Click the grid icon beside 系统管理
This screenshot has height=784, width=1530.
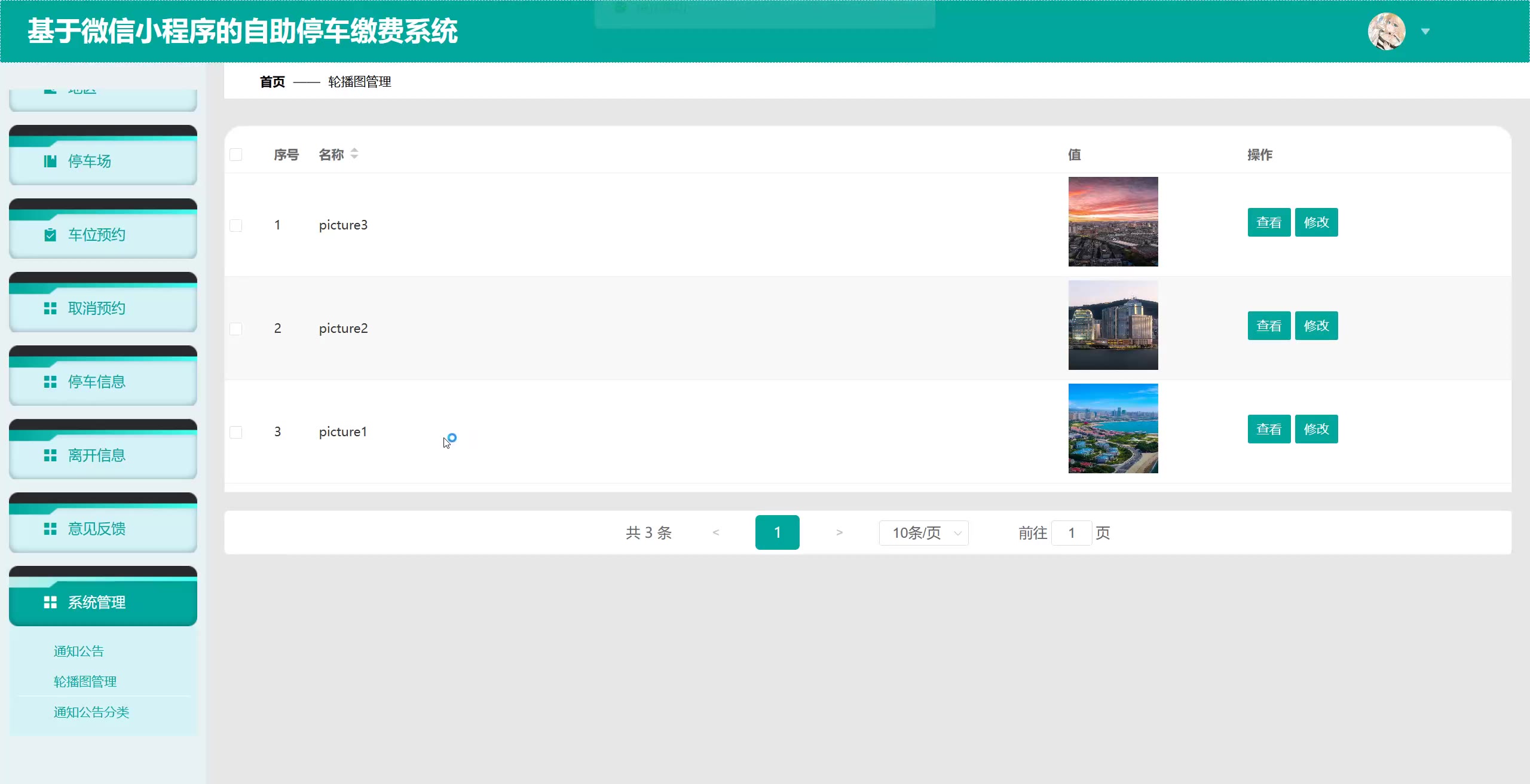pos(50,602)
